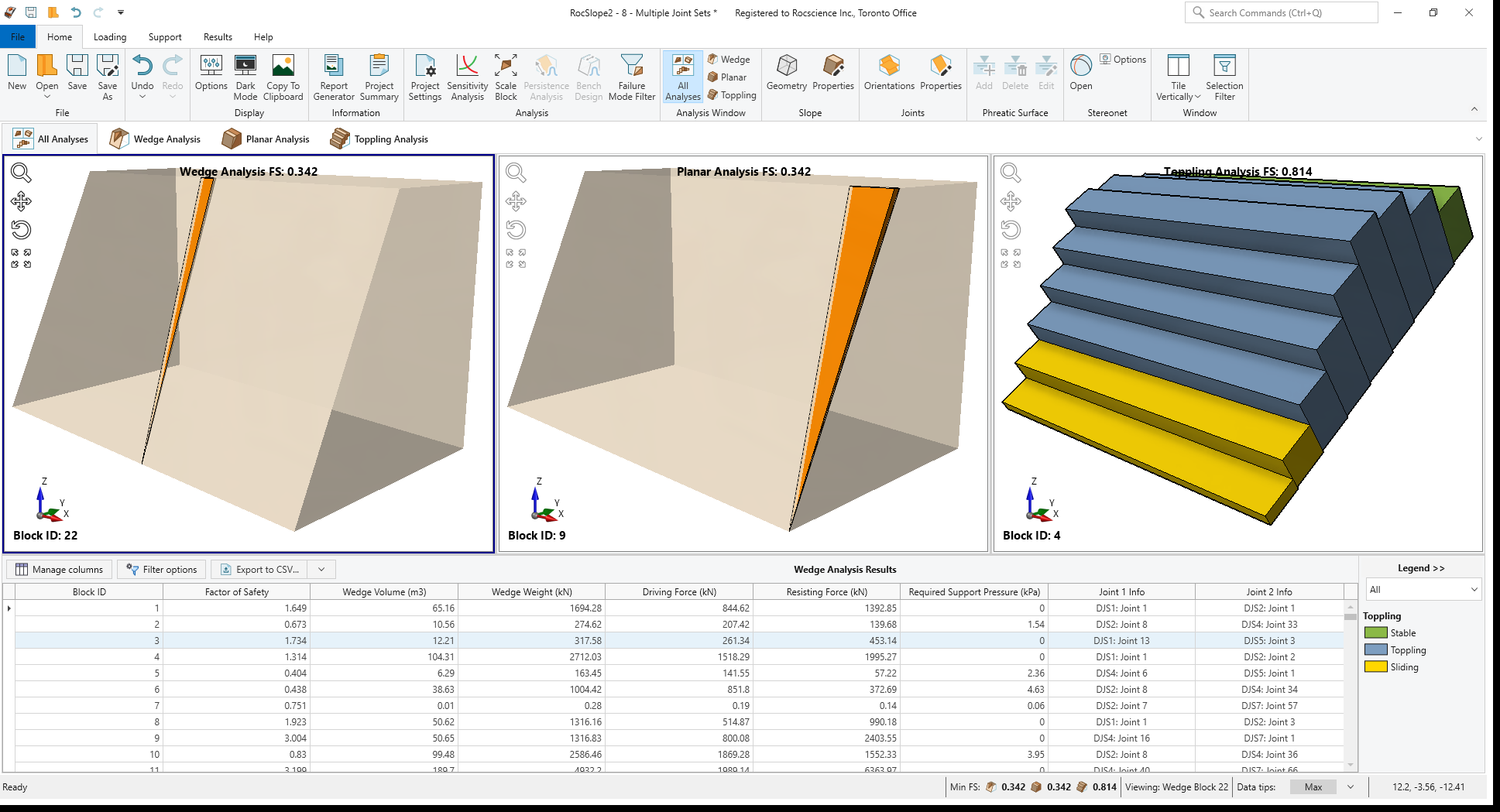Click zoom tool in Toppling Analysis view

(1011, 173)
